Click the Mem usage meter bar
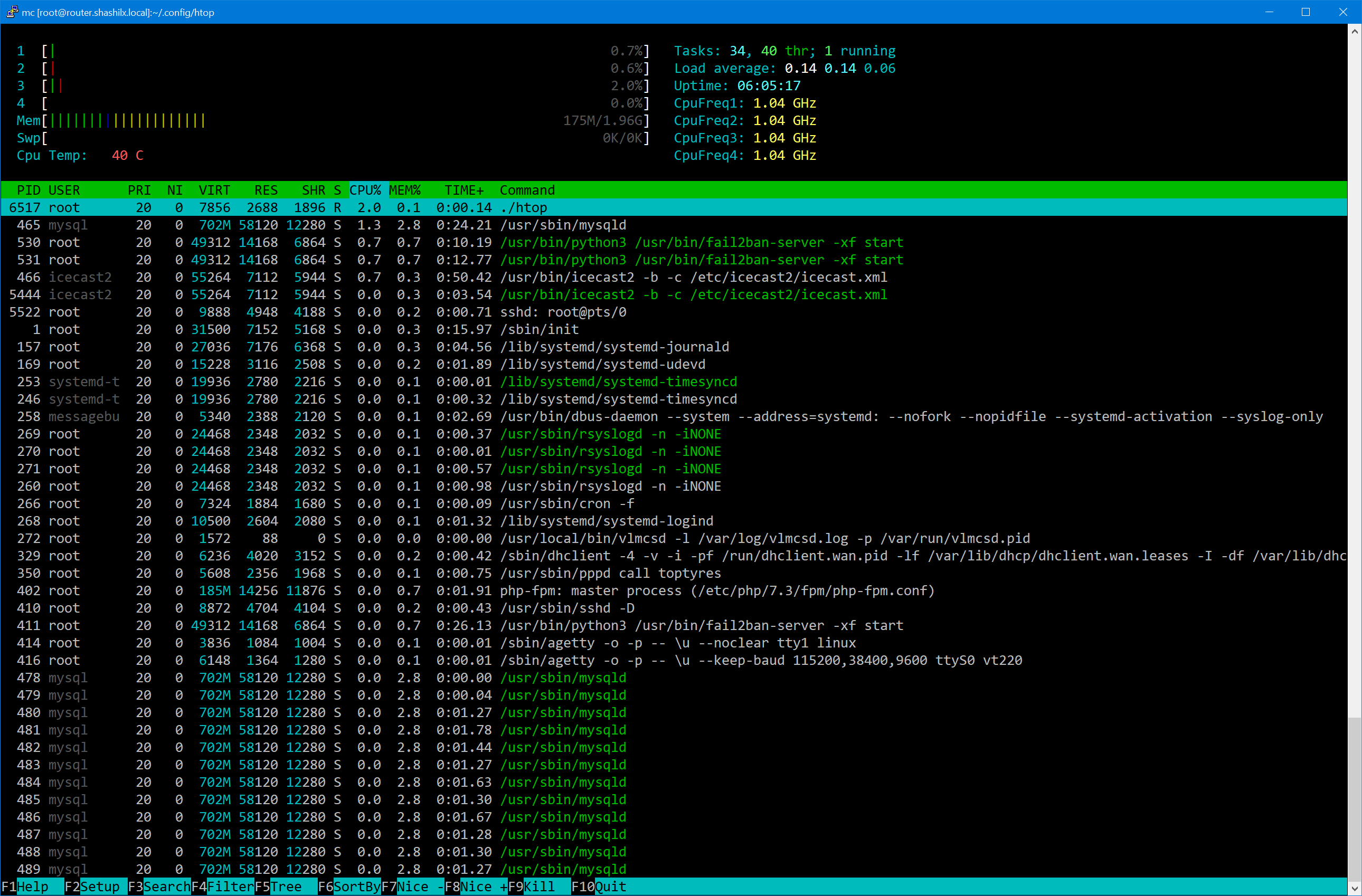The width and height of the screenshot is (1362, 896). pos(333,120)
